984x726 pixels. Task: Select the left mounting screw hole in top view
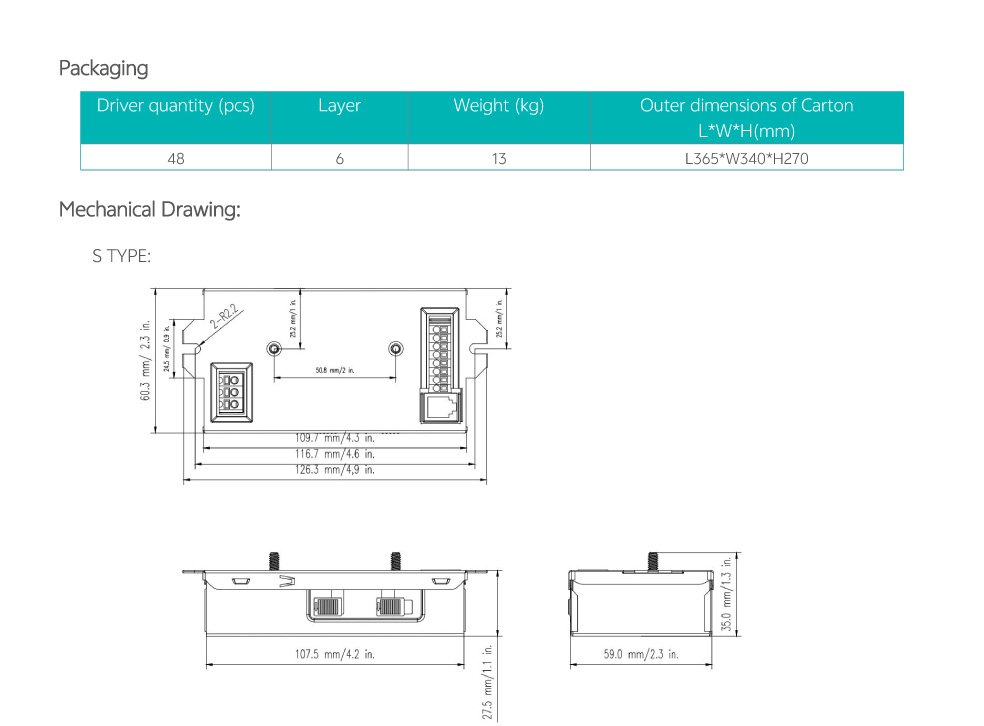[273, 349]
